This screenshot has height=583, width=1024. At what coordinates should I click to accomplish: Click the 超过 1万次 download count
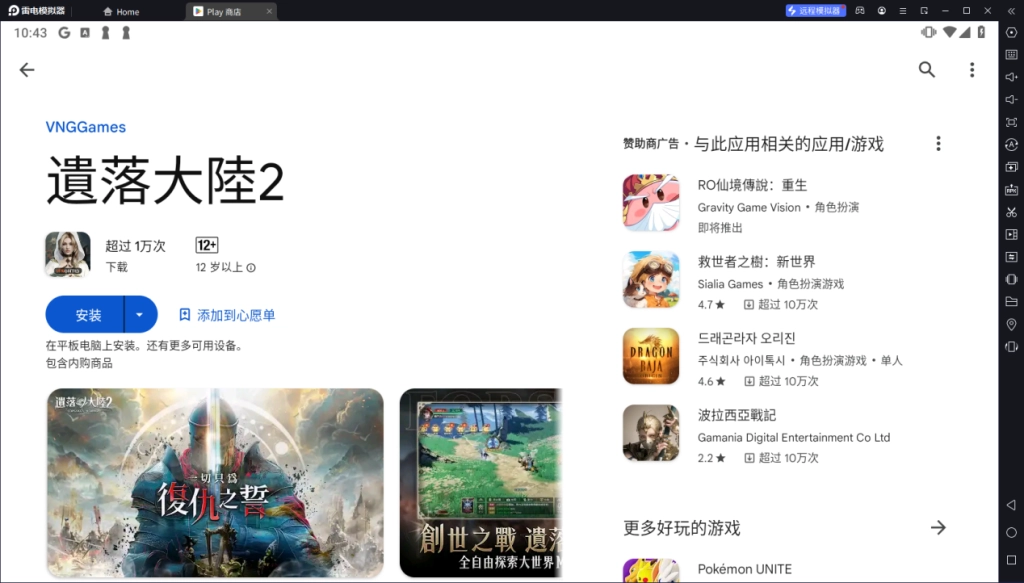click(x=136, y=246)
